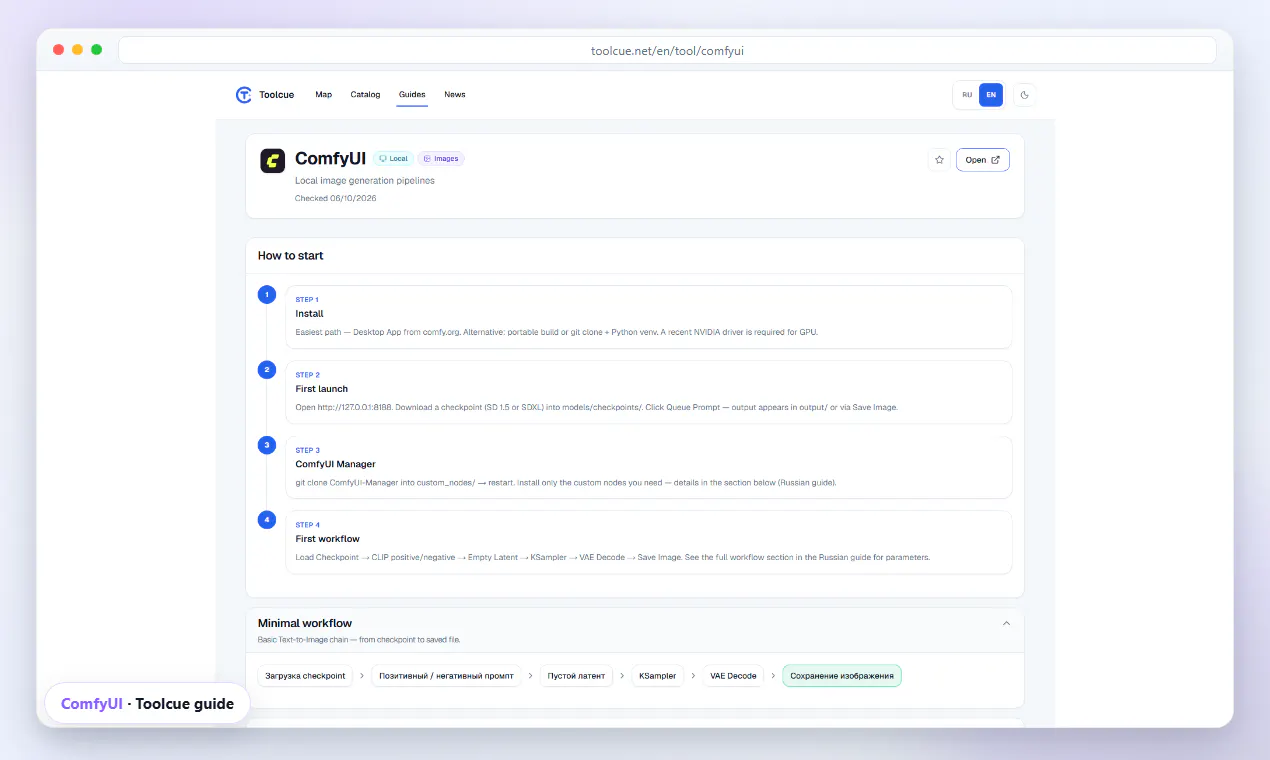Select Позитивный / негативный промпт chip
1270x760 pixels.
point(446,676)
